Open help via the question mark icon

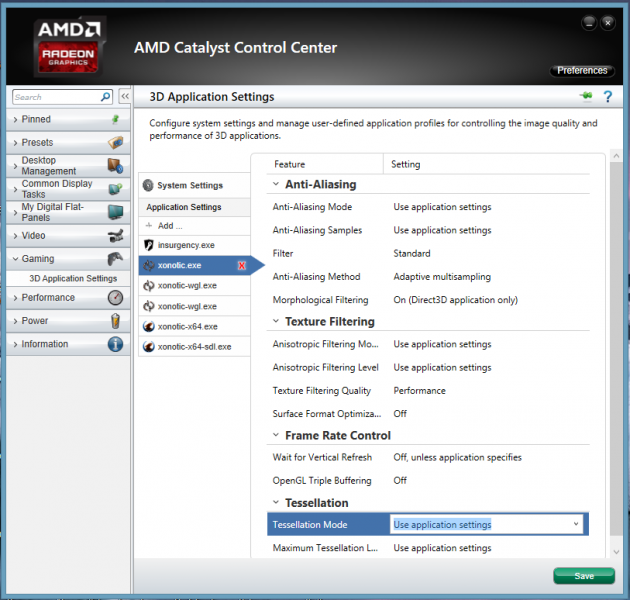(x=606, y=96)
